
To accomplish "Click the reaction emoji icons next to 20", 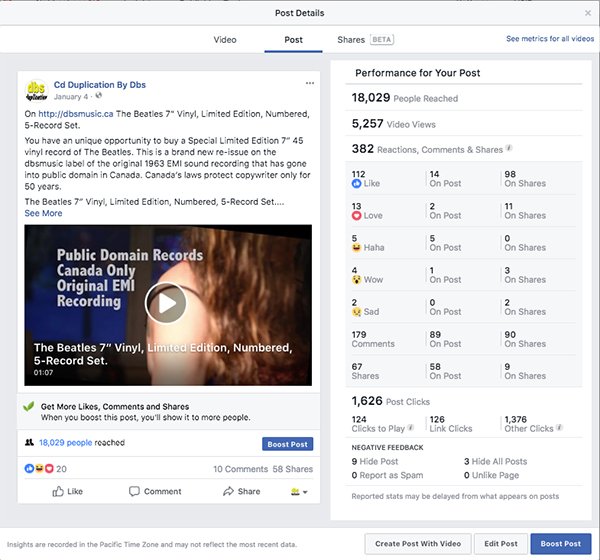I will coord(40,468).
